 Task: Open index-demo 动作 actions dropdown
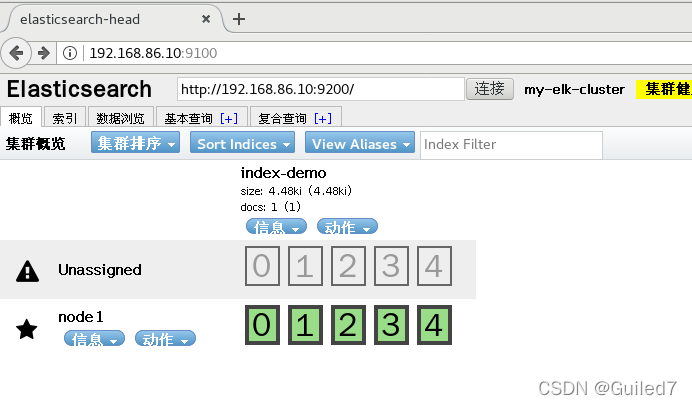[x=347, y=226]
